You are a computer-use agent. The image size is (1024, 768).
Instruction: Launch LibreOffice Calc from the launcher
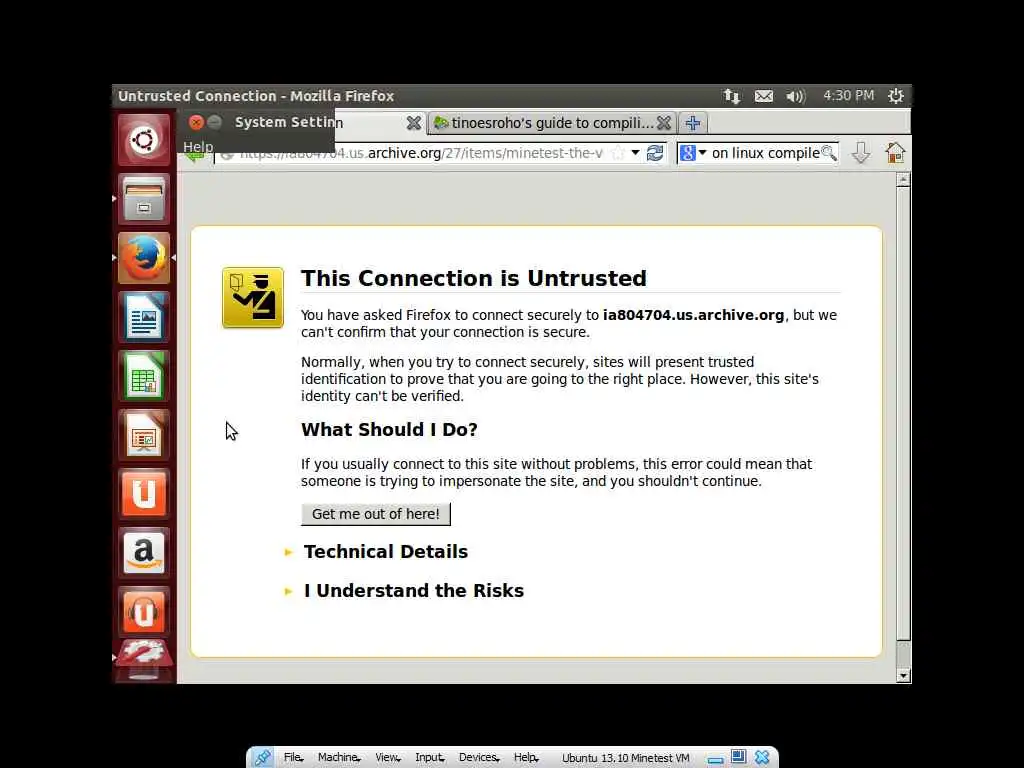[144, 376]
